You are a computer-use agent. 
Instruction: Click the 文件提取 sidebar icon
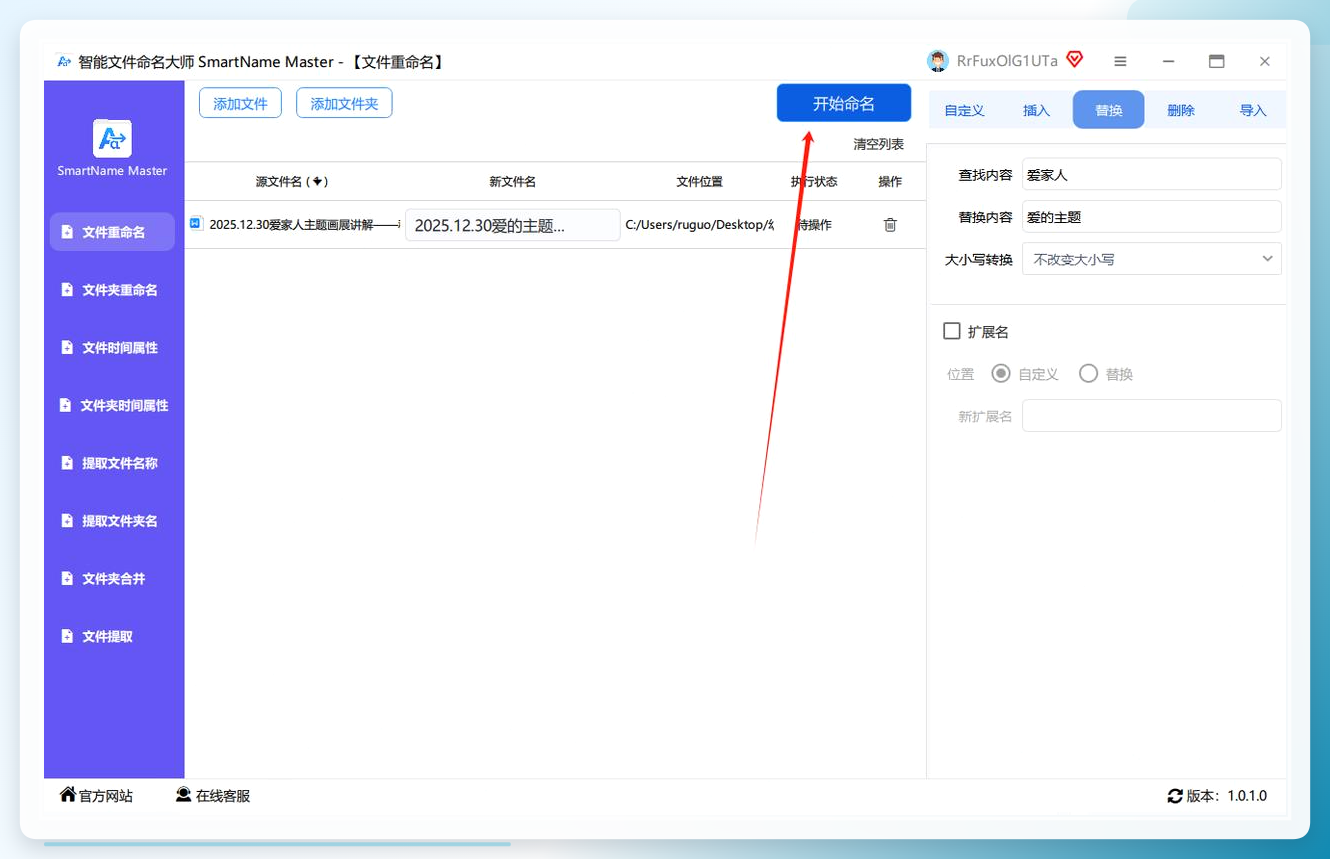(67, 636)
